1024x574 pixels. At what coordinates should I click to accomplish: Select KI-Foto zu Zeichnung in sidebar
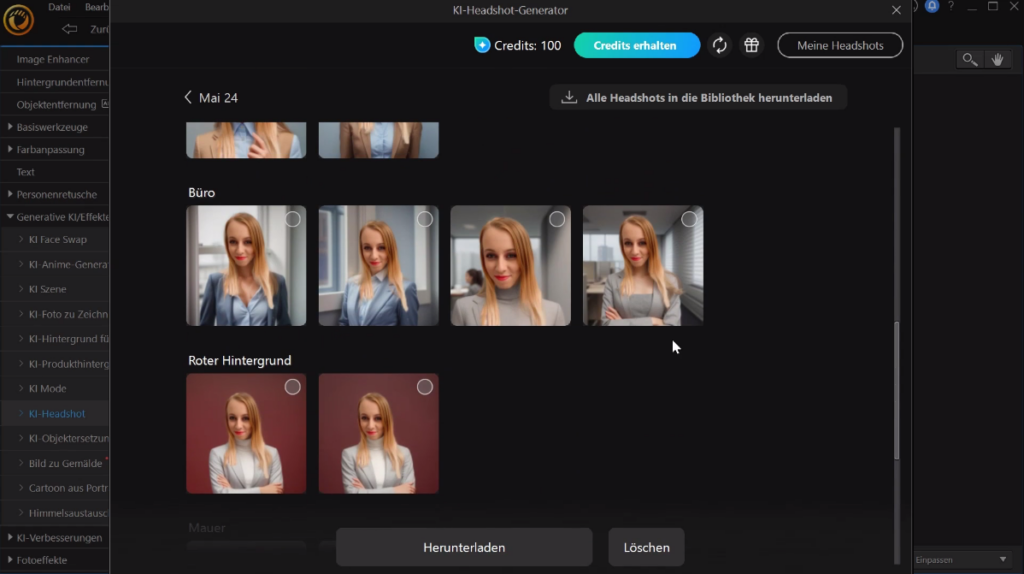point(69,314)
